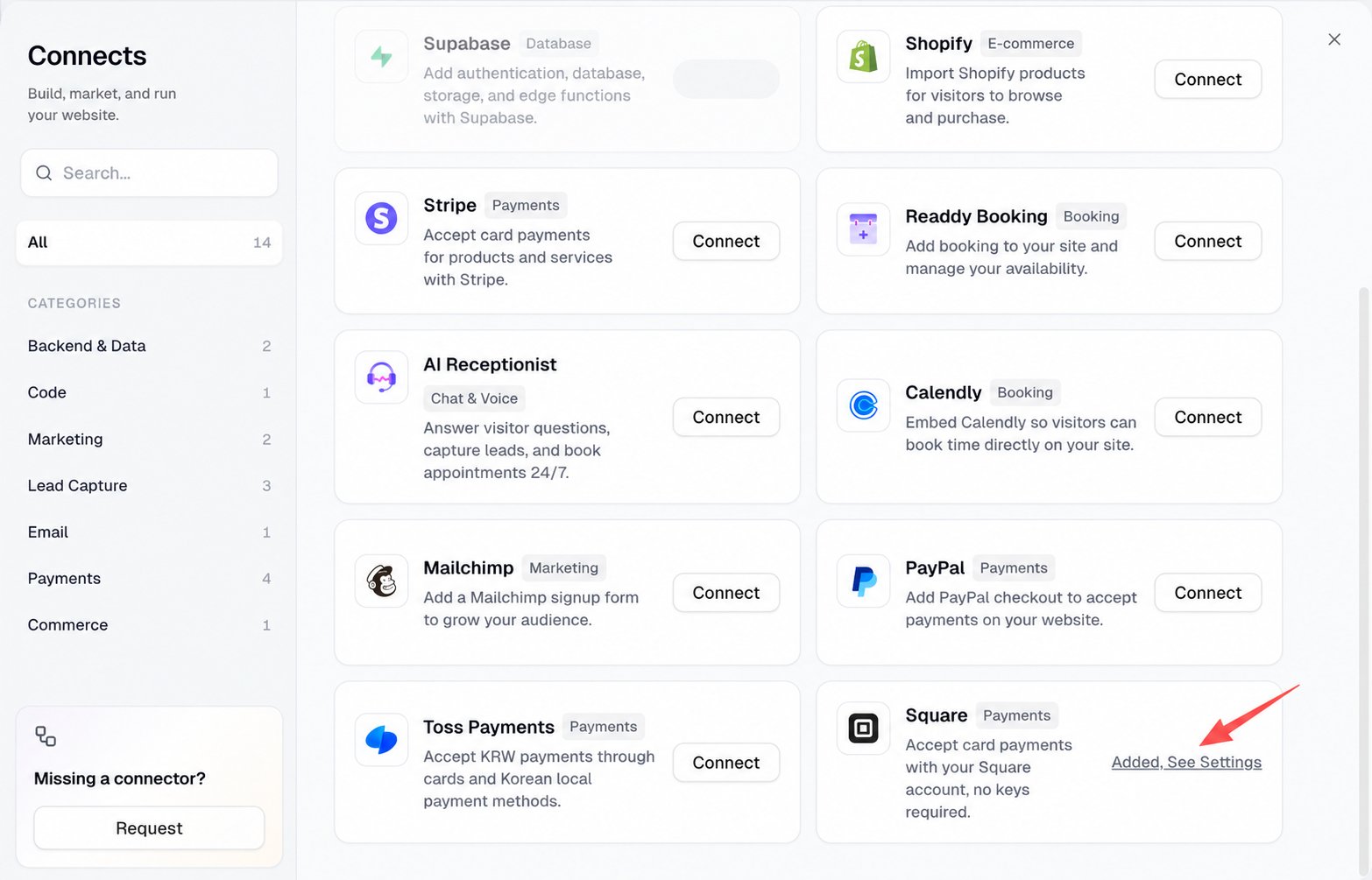The height and width of the screenshot is (880, 1372).
Task: Request a missing connector
Action: [x=149, y=828]
